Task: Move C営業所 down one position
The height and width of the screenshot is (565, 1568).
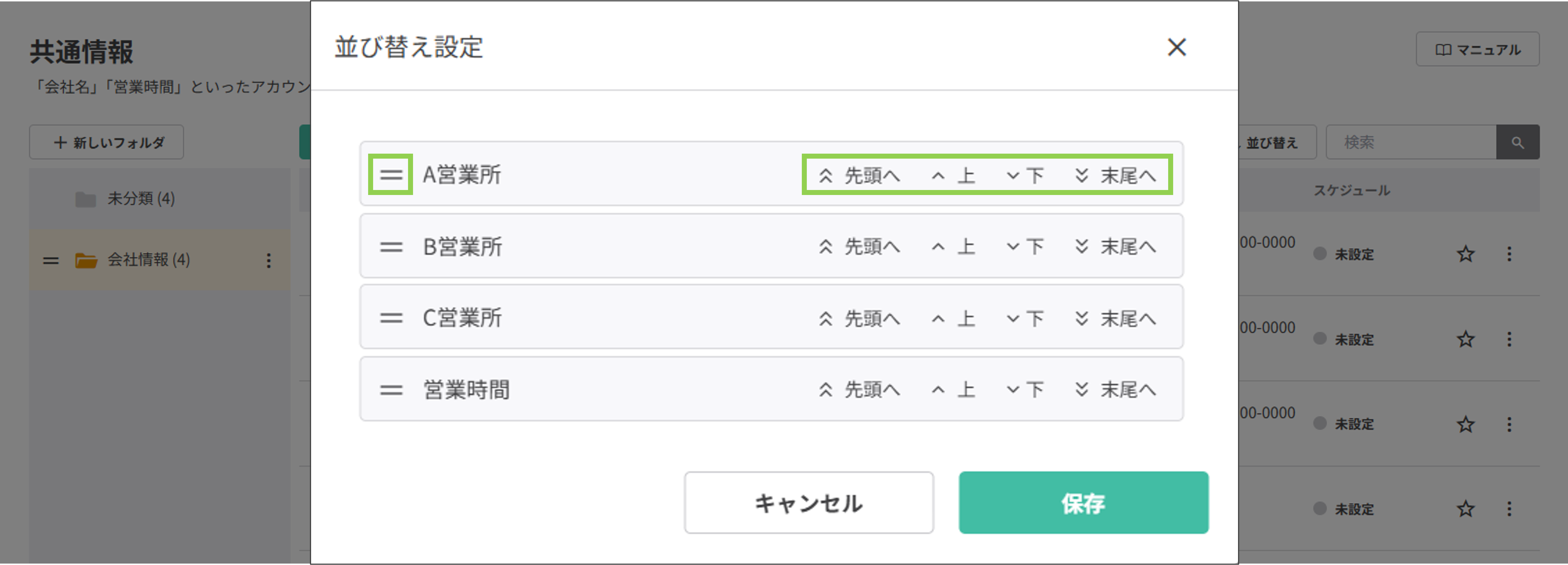Action: 1026,317
